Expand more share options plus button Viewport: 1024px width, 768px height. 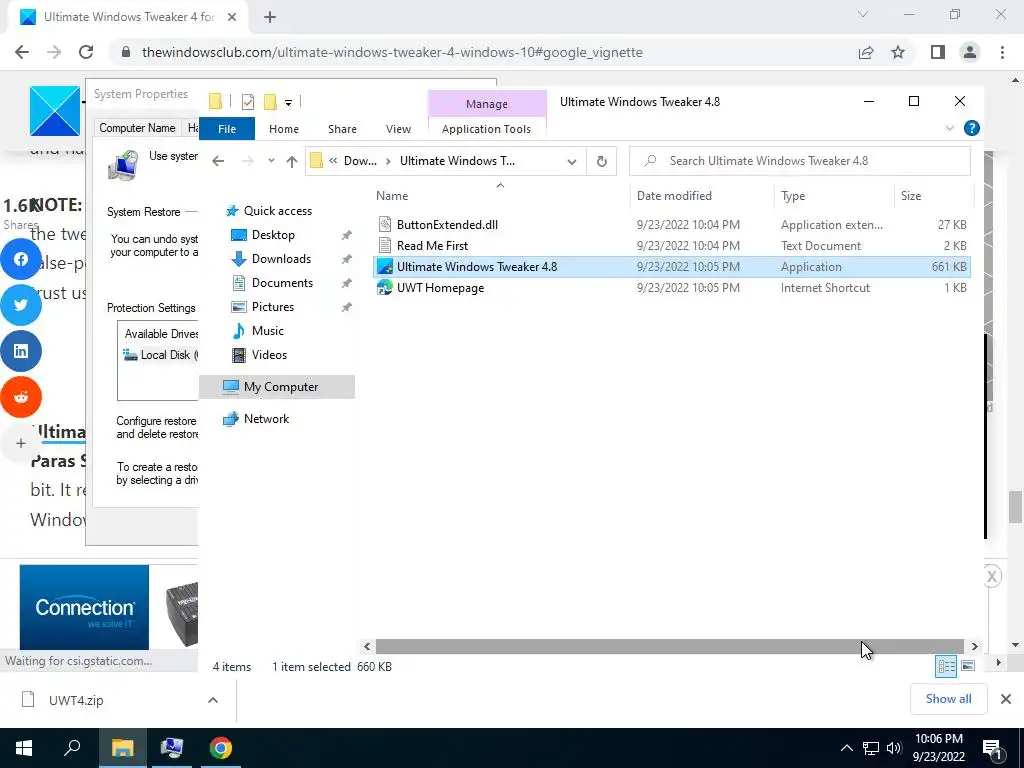[x=21, y=443]
